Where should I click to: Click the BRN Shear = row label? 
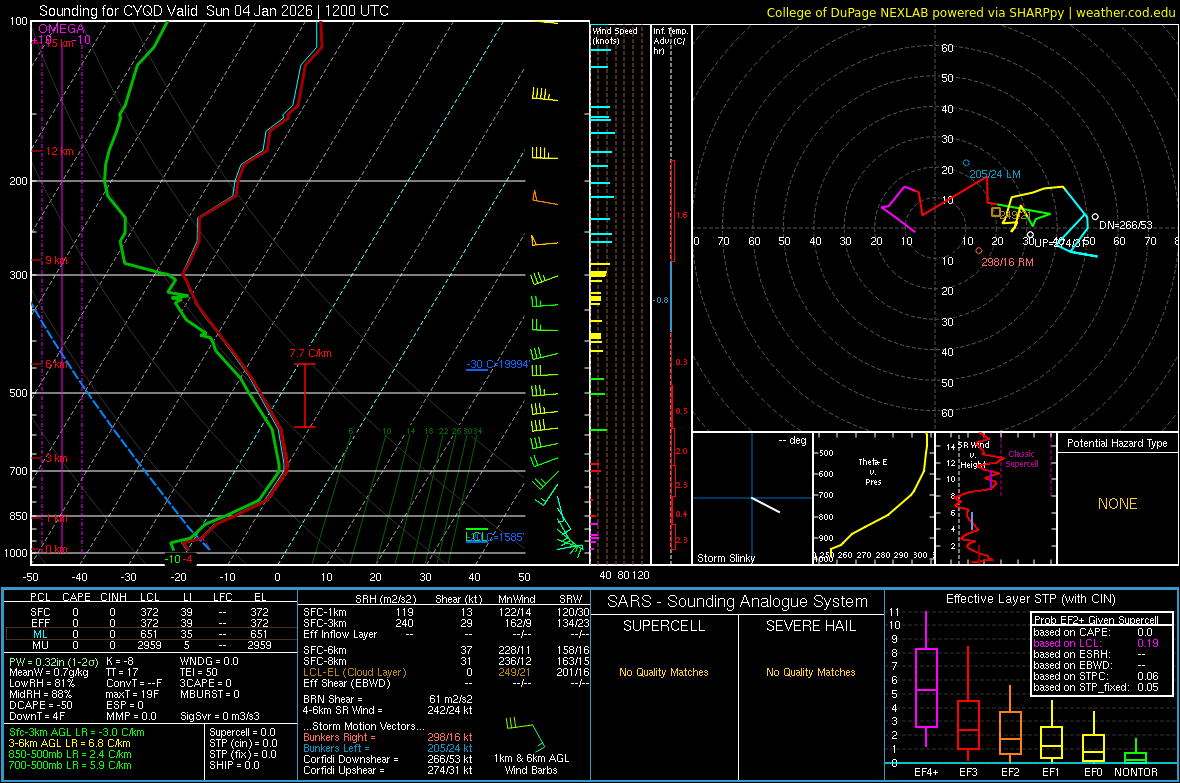(x=333, y=699)
